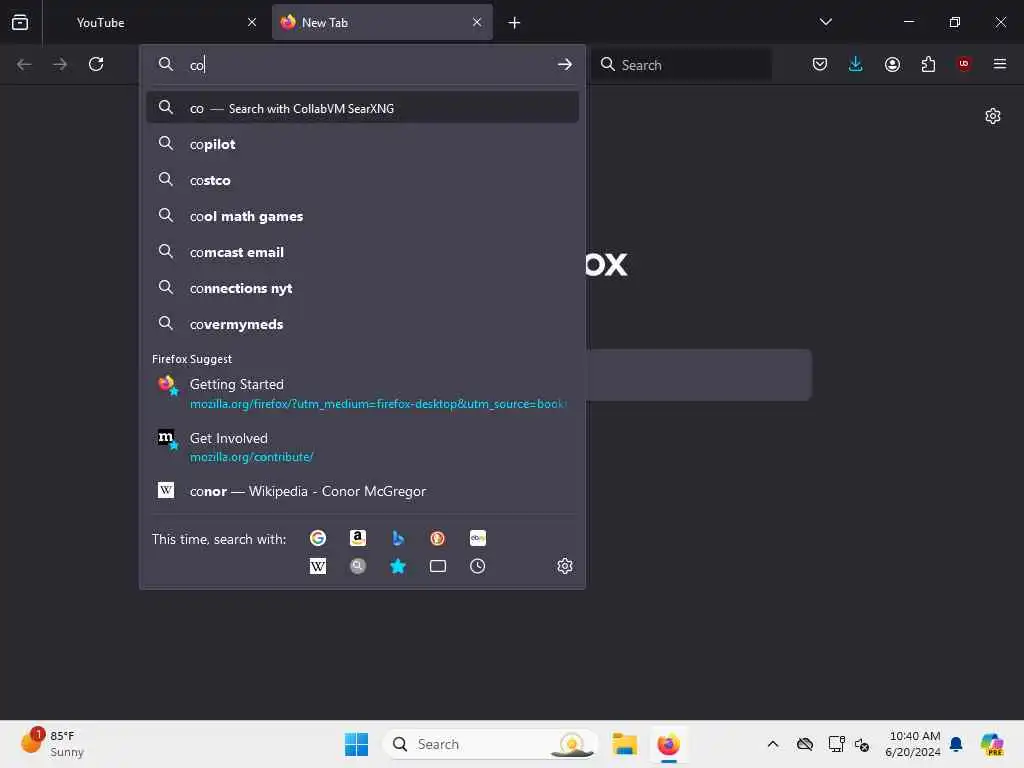Search this time with DuckDuckGo
This screenshot has width=1024, height=768.
[438, 538]
